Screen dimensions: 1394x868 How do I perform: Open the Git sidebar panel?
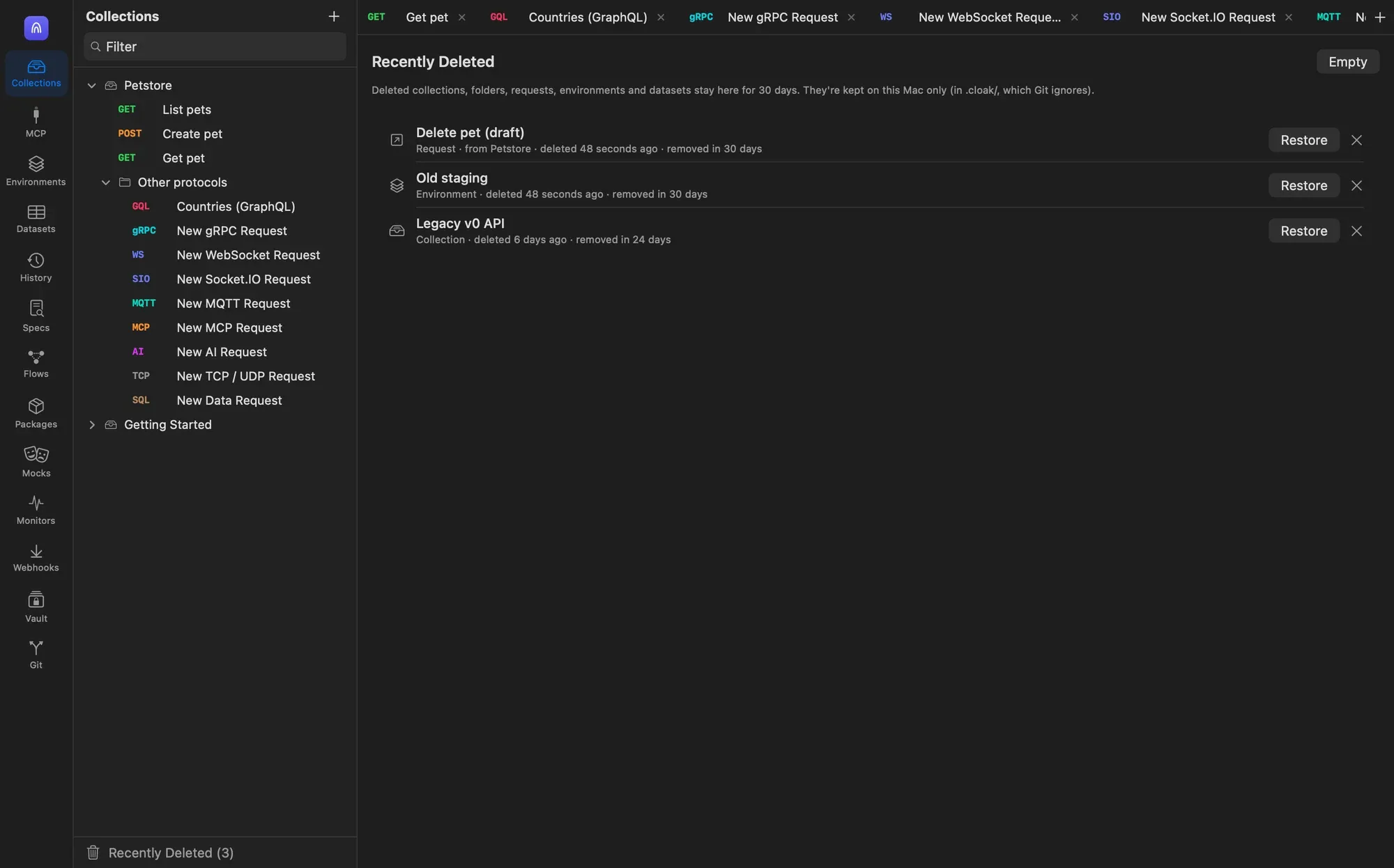(36, 655)
